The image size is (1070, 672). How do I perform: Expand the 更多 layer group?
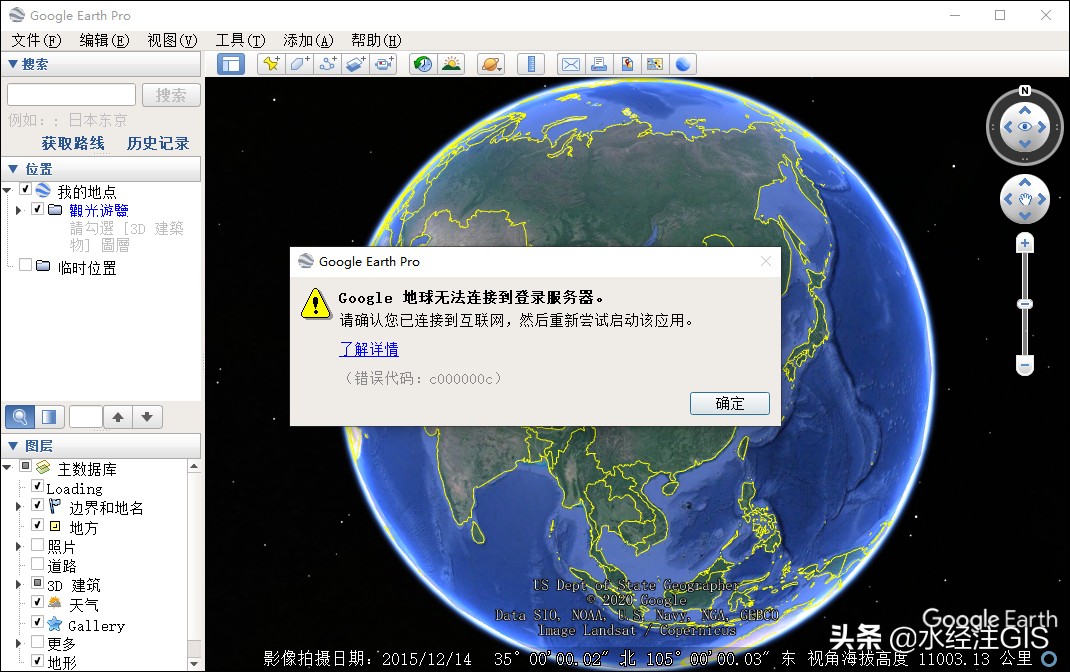pos(19,643)
